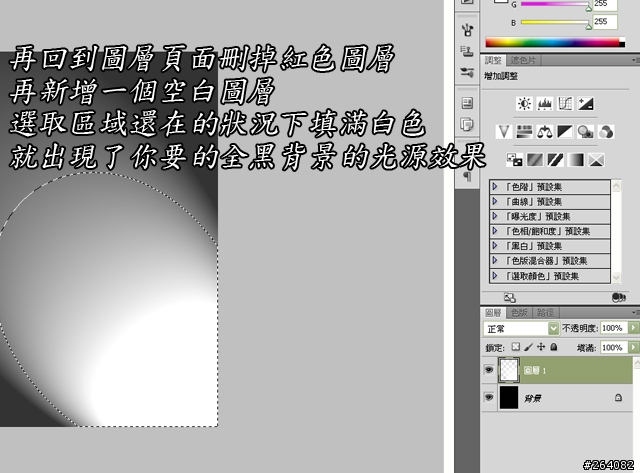Open the Clone Source stamp panel icon
The width and height of the screenshot is (640, 473).
click(467, 51)
